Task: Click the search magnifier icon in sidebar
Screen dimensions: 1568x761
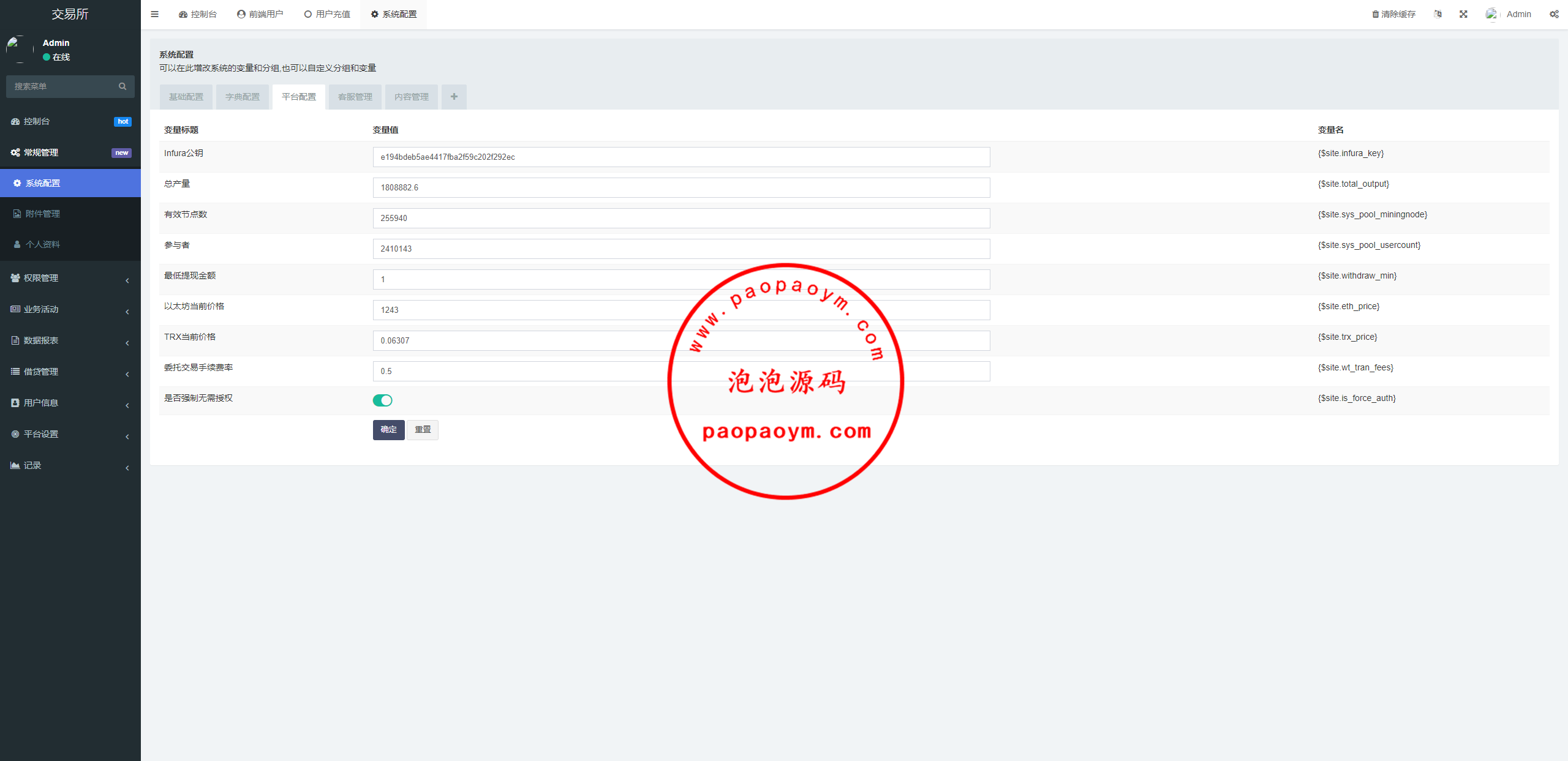Action: point(123,86)
